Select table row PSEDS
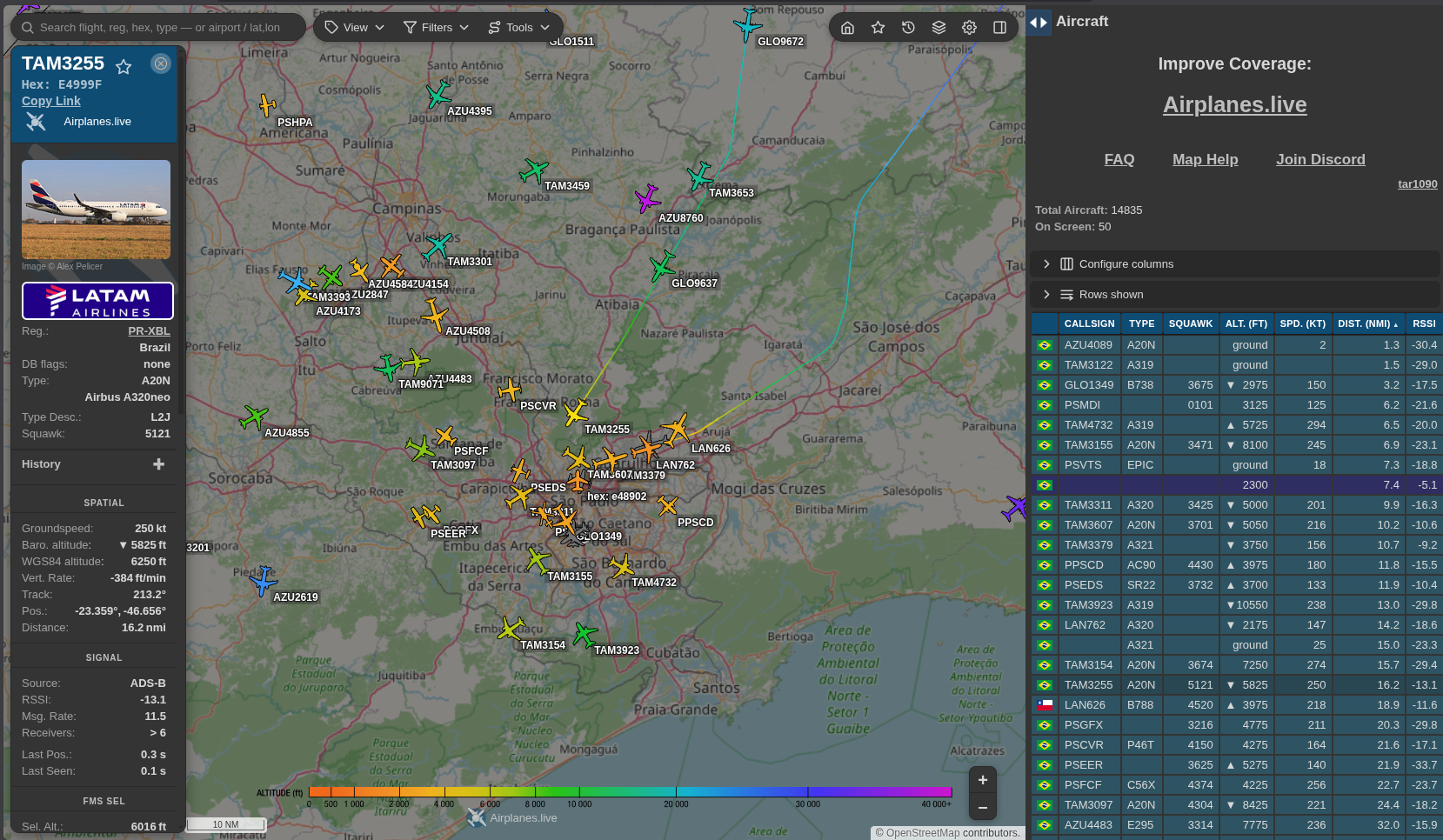Viewport: 1443px width, 840px height. (x=1236, y=585)
